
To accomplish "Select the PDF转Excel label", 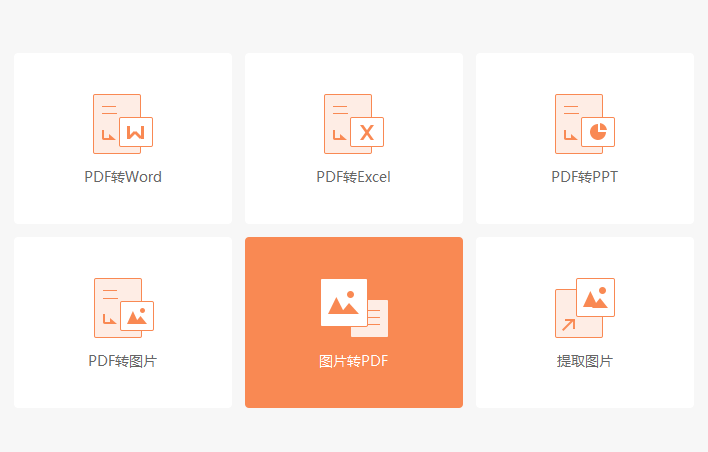I will (354, 177).
